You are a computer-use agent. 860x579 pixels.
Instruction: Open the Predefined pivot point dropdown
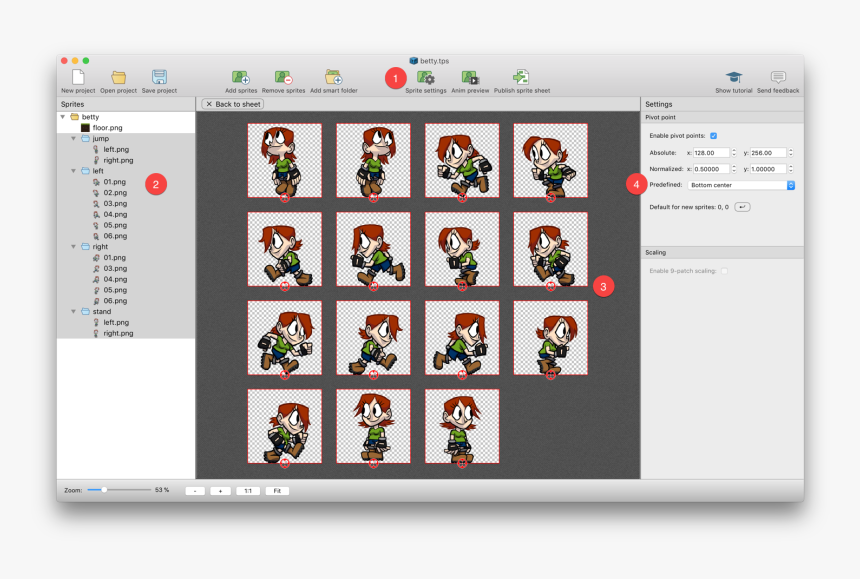(x=740, y=184)
